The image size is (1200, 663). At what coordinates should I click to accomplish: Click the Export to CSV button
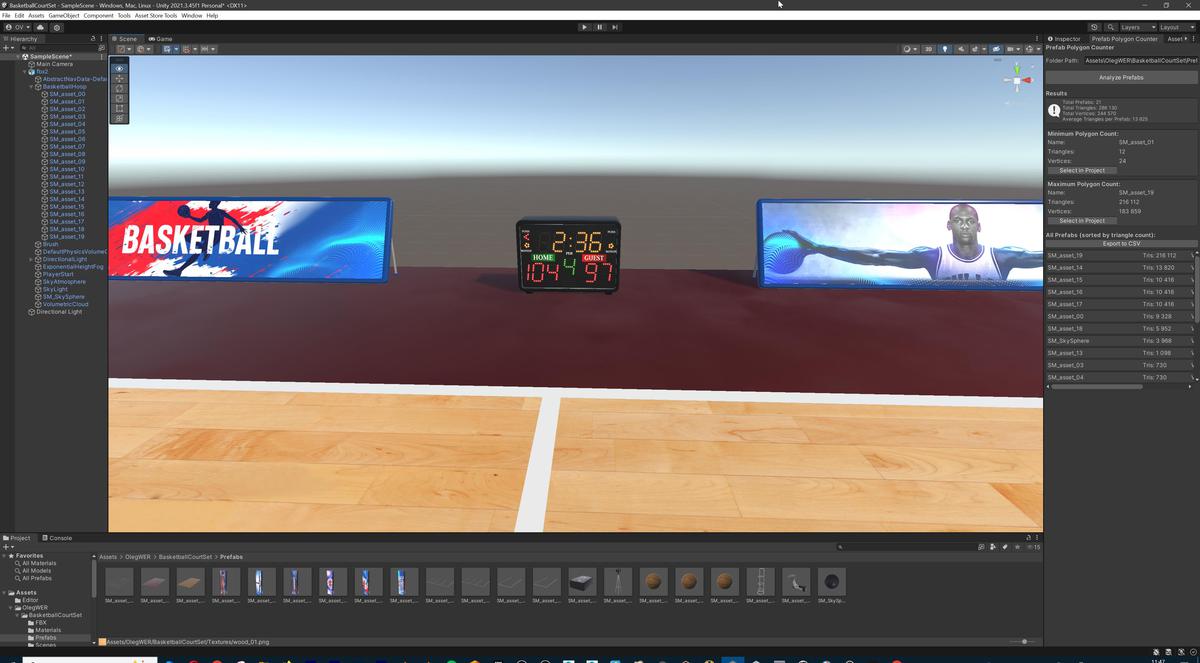coord(1120,243)
